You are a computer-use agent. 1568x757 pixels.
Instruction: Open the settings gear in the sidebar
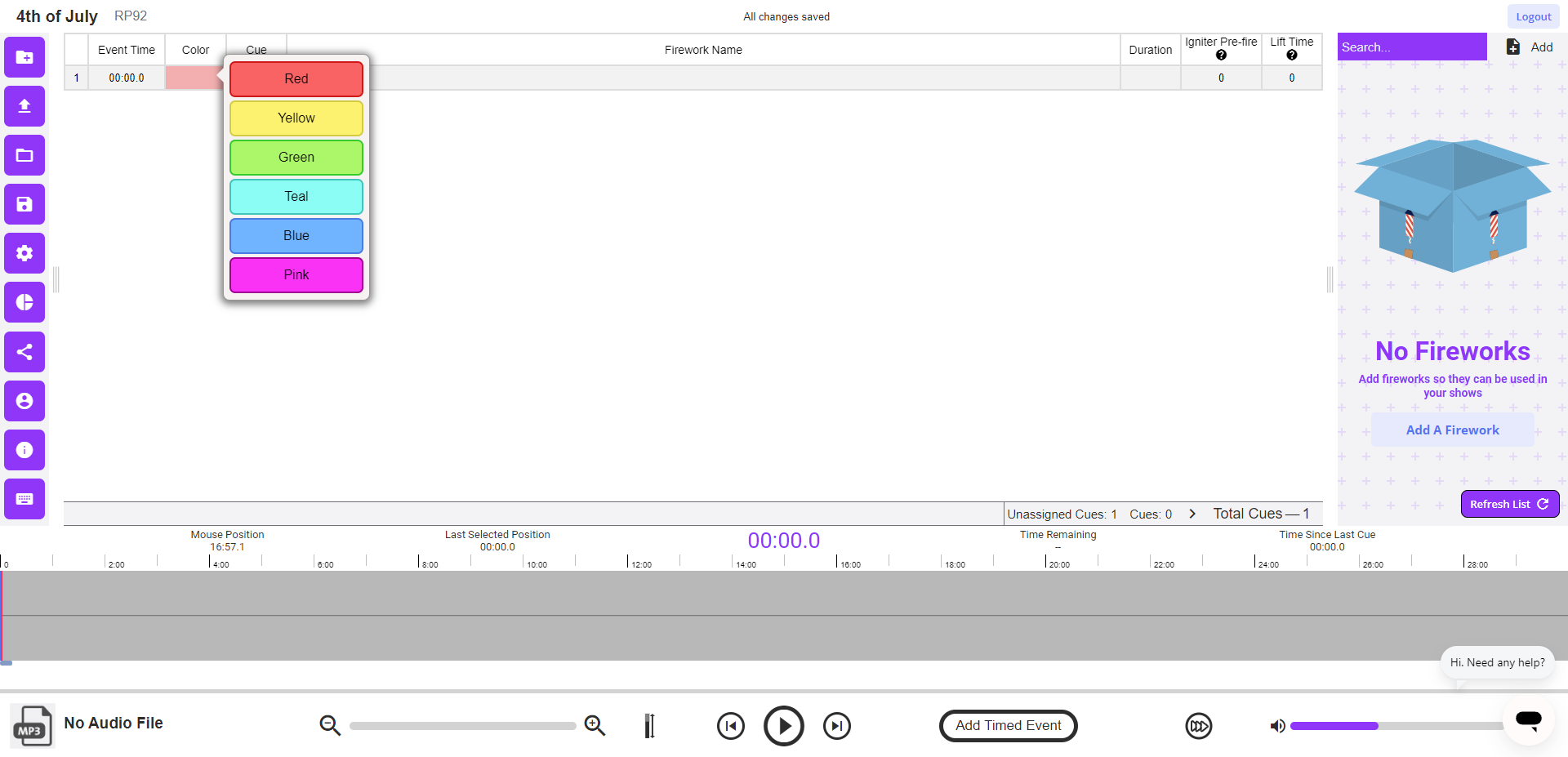pos(24,253)
